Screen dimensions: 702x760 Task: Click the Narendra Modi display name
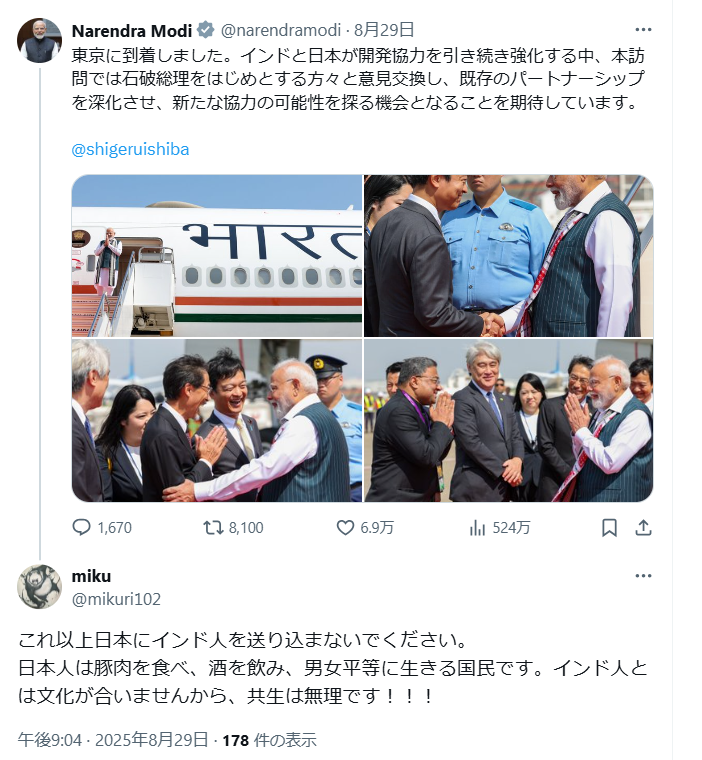point(132,31)
